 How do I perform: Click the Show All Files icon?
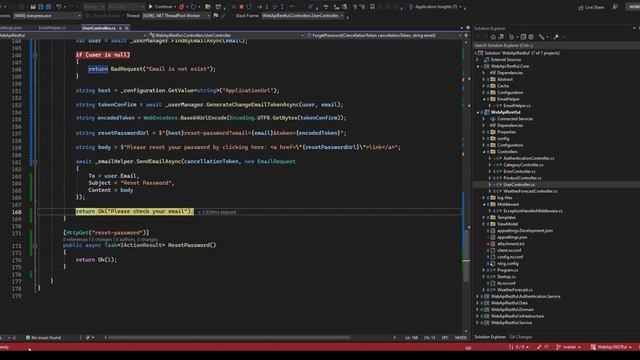tap(531, 37)
